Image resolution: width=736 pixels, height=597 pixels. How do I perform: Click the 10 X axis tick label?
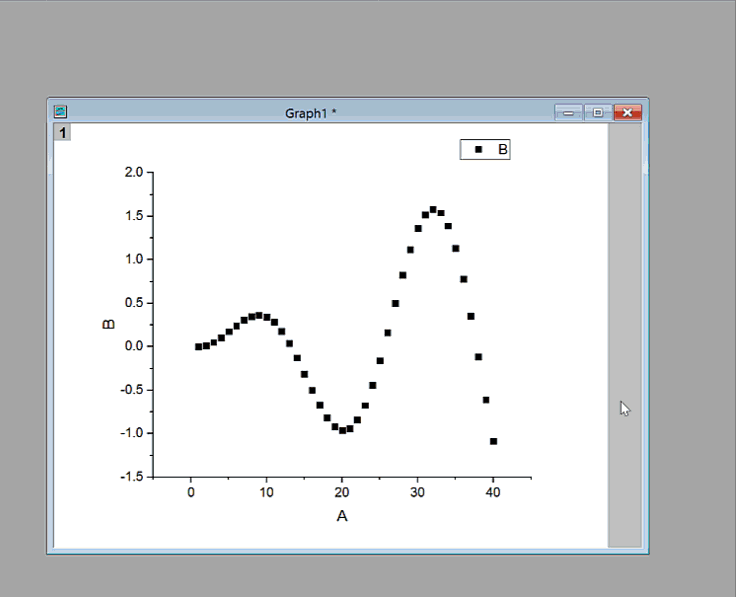pyautogui.click(x=266, y=492)
